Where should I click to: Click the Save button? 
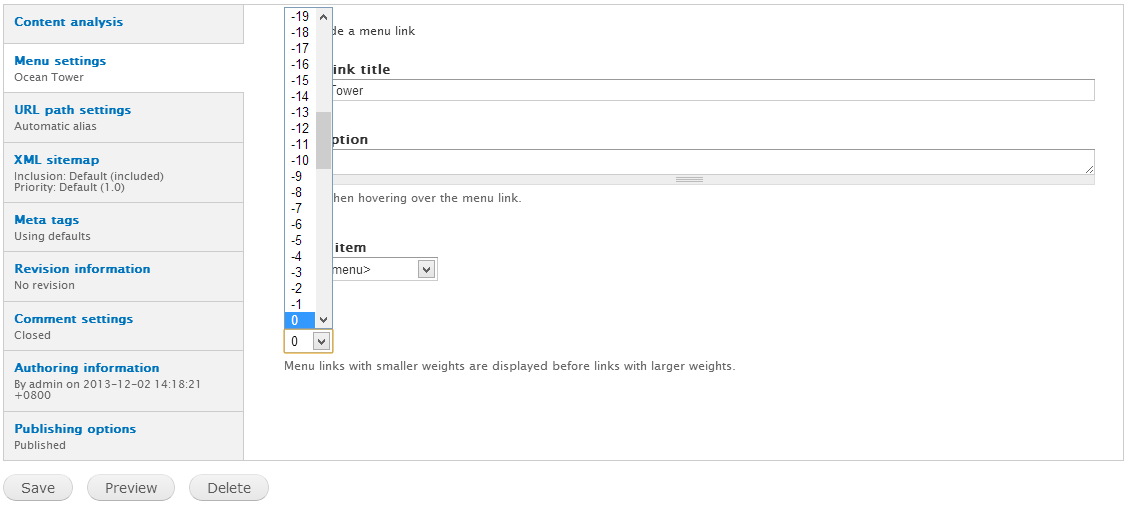(38, 488)
